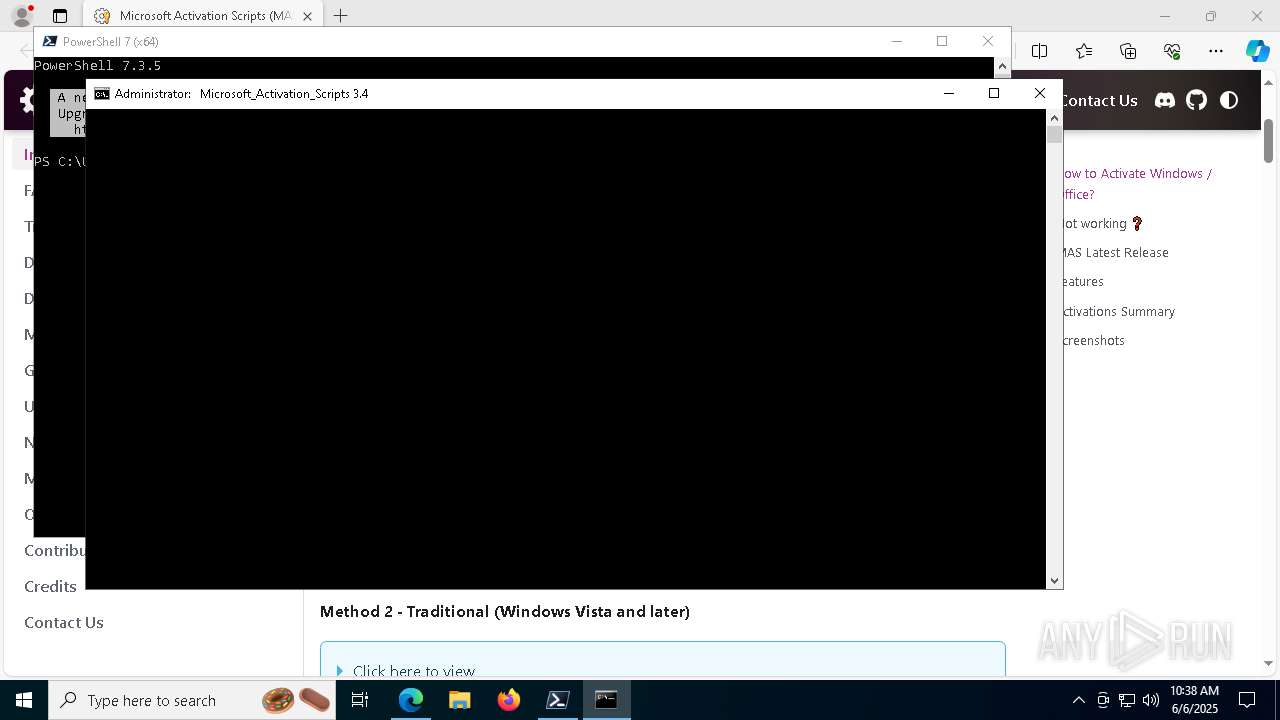
Task: Jump to Activations Summary section
Action: [x=1118, y=312]
